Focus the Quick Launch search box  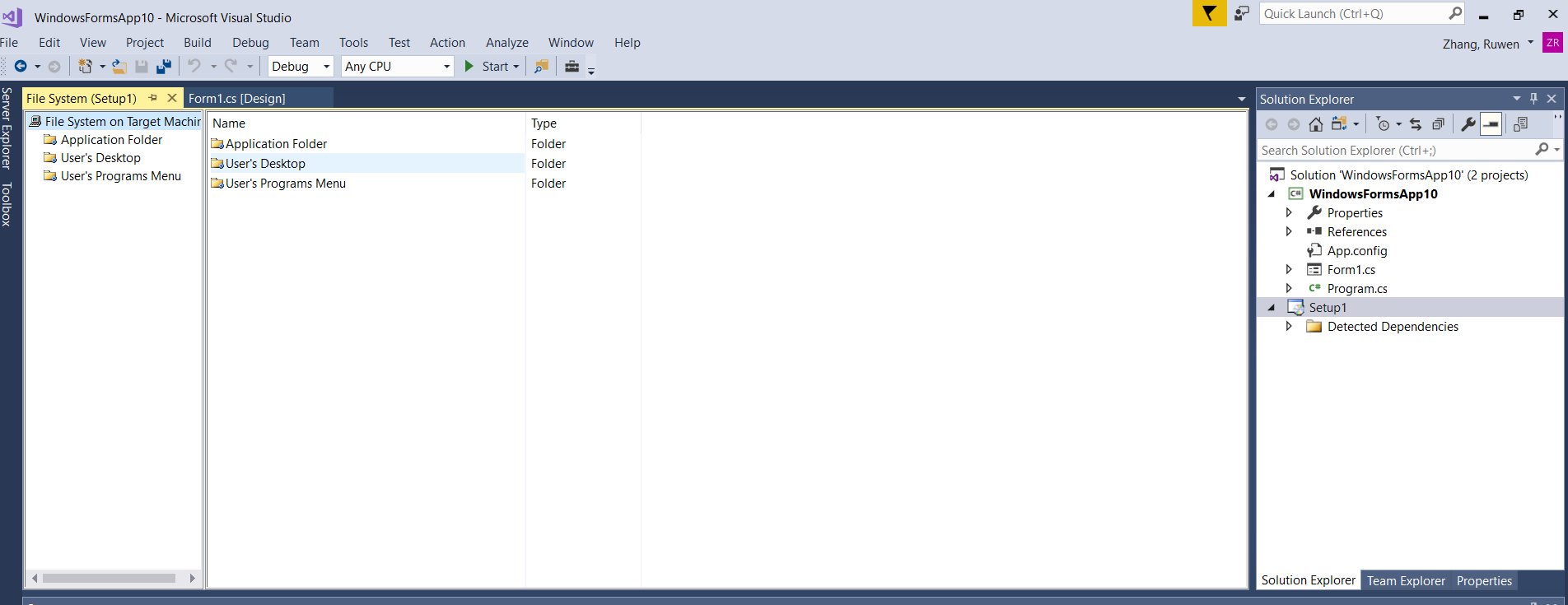point(1362,14)
